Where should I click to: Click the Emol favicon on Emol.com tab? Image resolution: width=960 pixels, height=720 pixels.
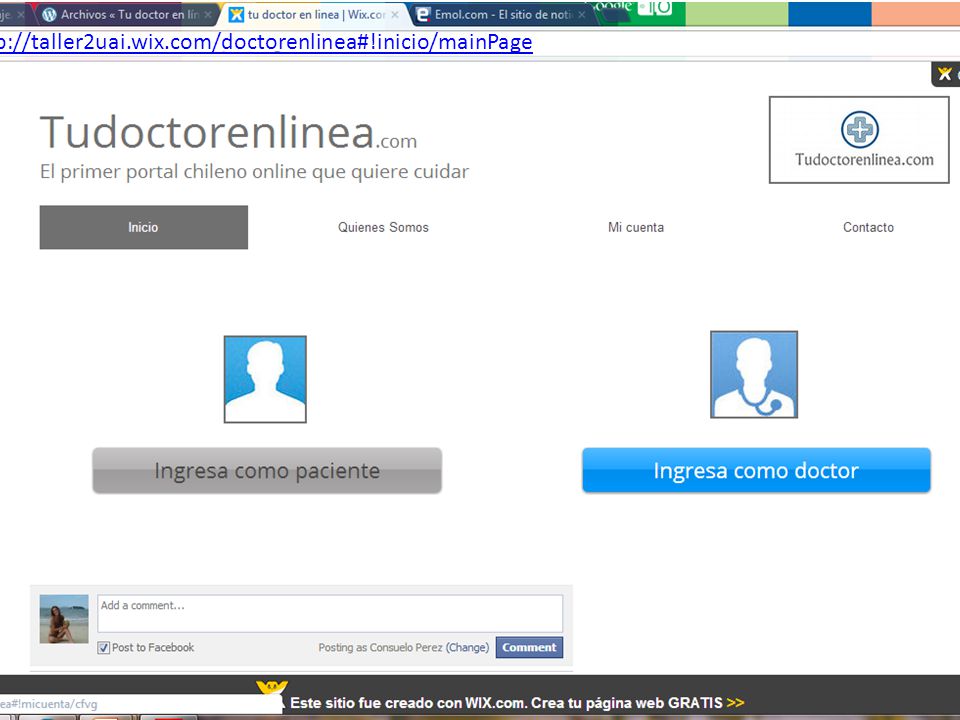point(422,14)
